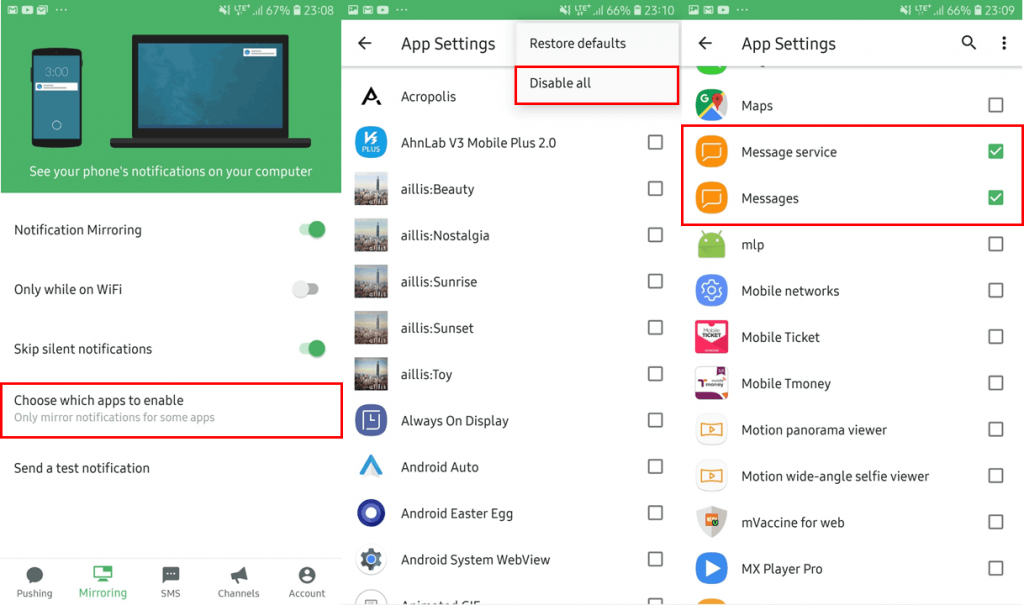Choose Disable all from the menu

[x=597, y=84]
